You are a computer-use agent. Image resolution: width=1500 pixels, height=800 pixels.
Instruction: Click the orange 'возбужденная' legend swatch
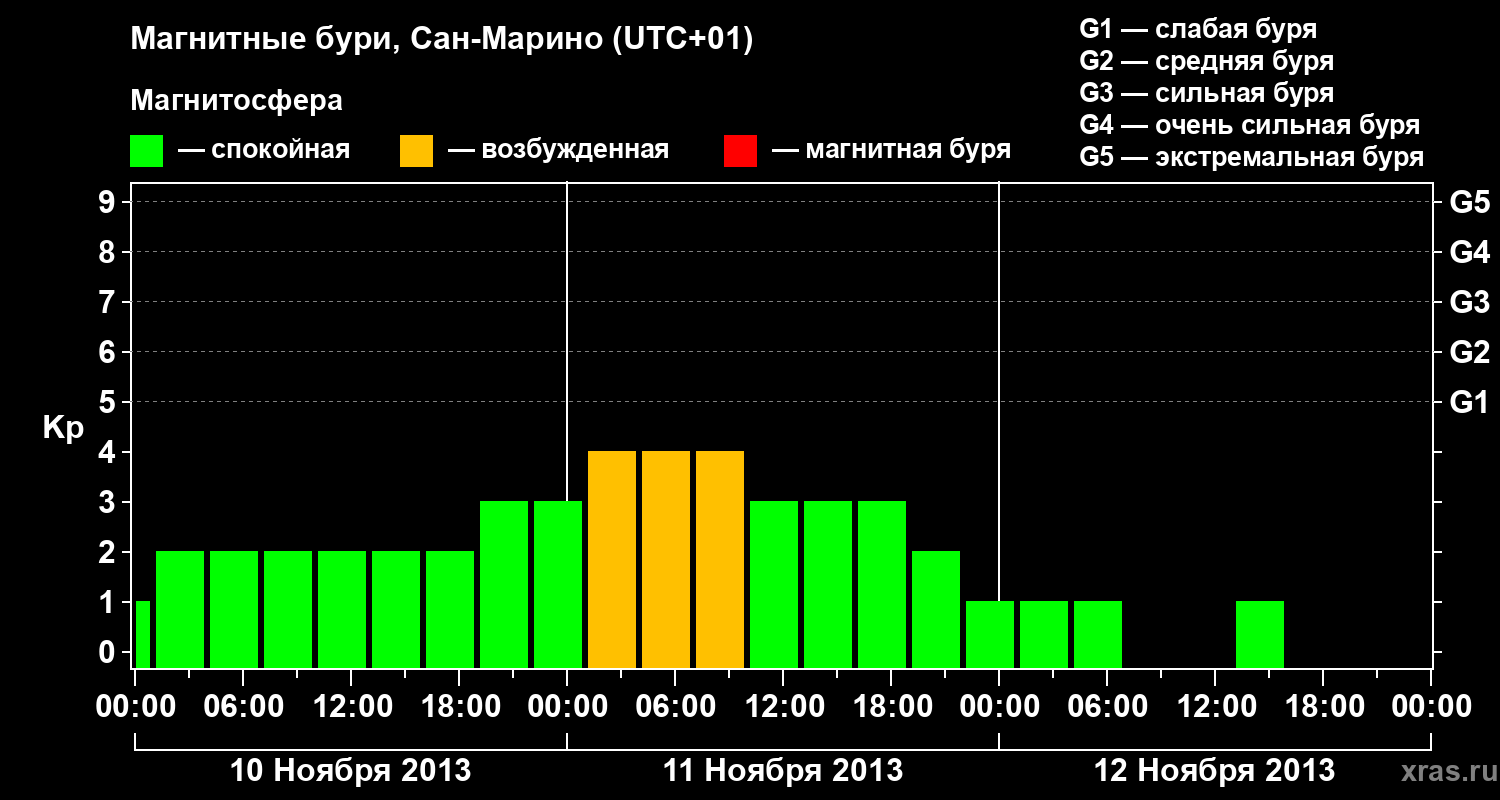[x=416, y=151]
